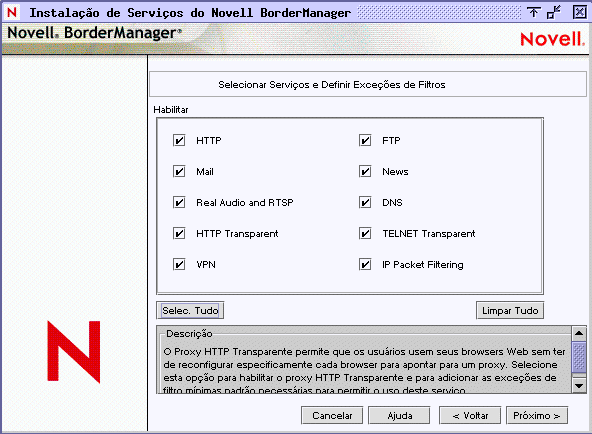Disable the VPN checkbox

click(x=179, y=264)
